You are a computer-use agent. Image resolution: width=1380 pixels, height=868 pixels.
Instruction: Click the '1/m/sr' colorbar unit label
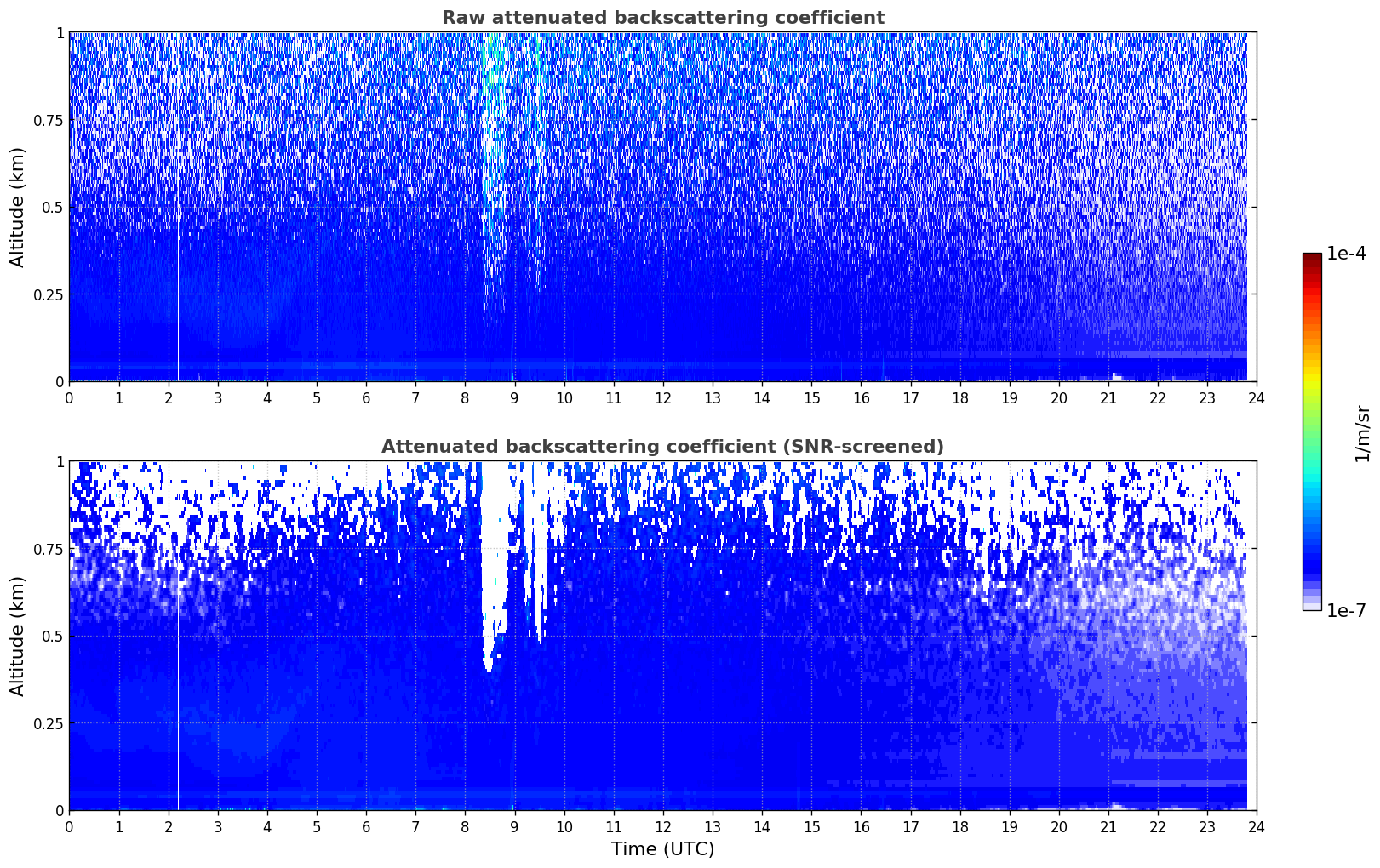[1362, 433]
